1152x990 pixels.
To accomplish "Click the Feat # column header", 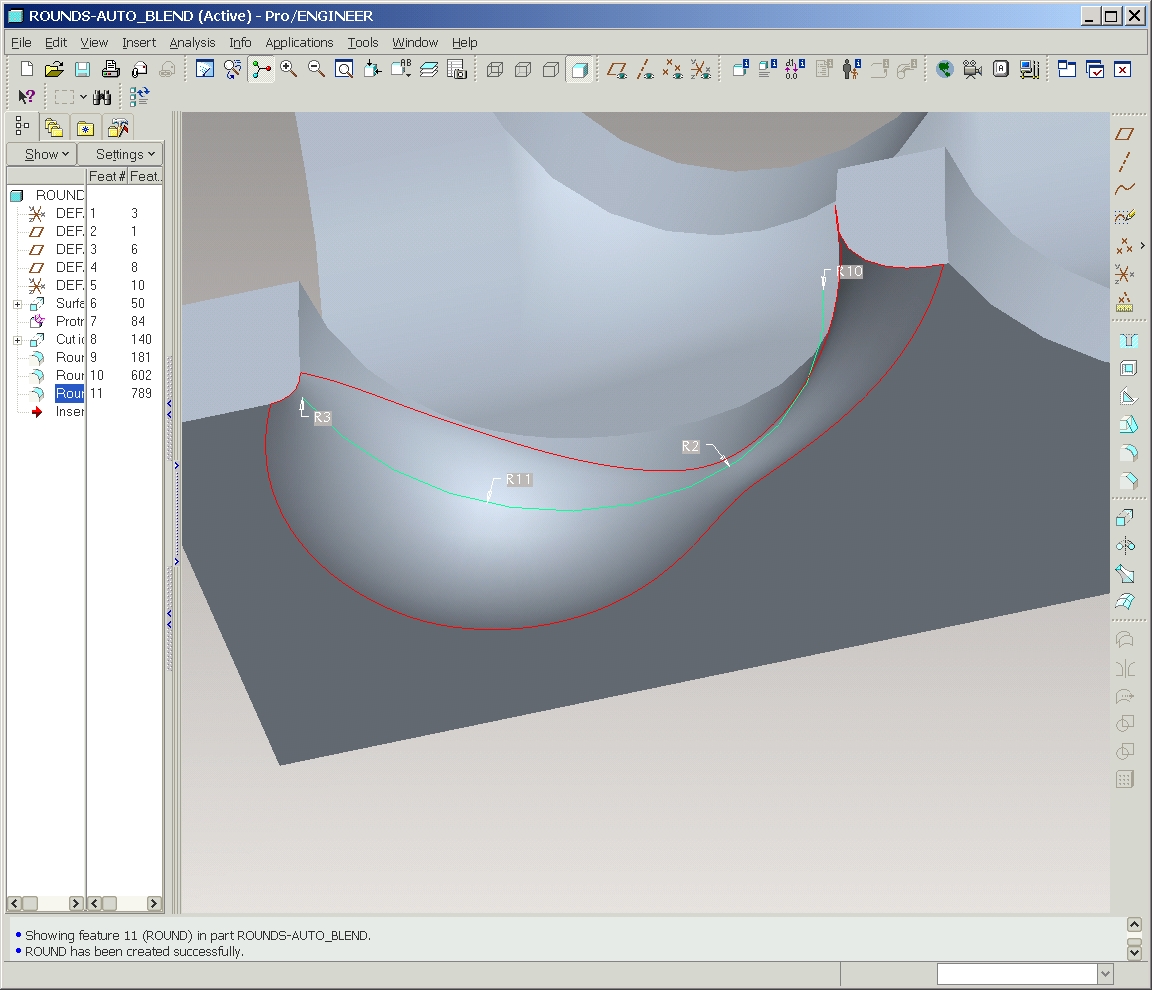I will [x=106, y=176].
